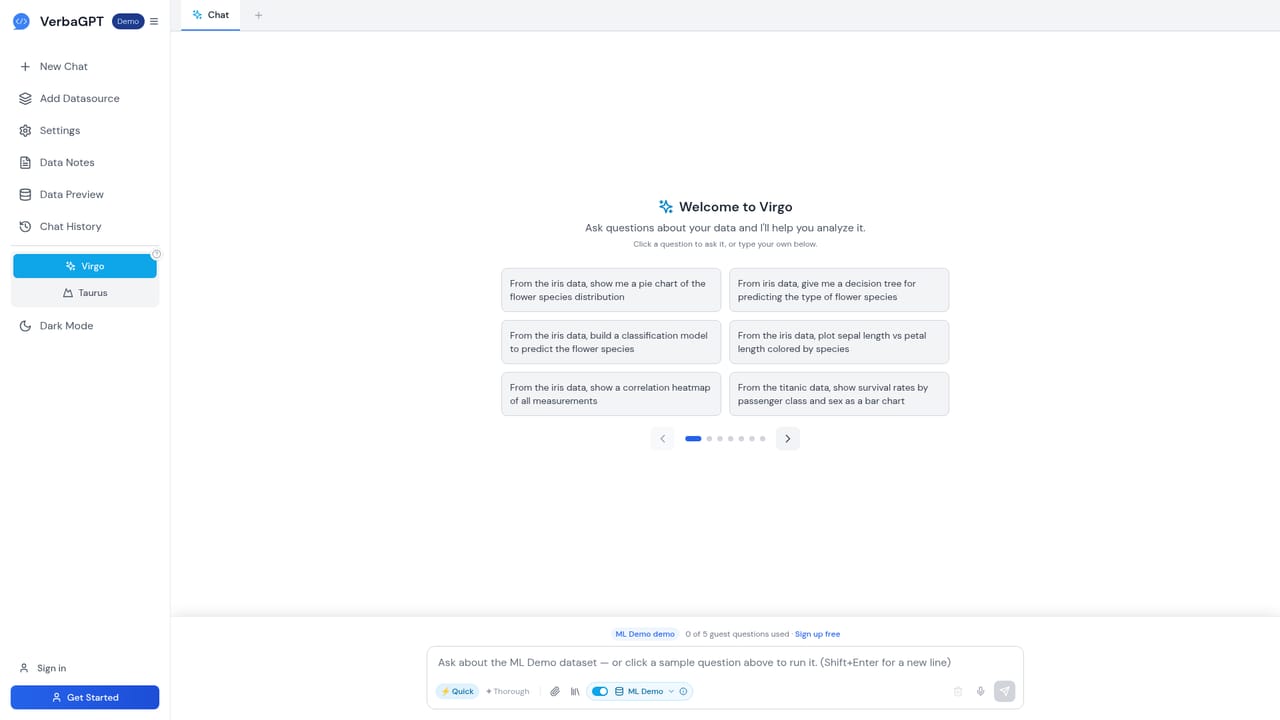Image resolution: width=1280 pixels, height=720 pixels.
Task: Click the trash clear icon
Action: (958, 691)
